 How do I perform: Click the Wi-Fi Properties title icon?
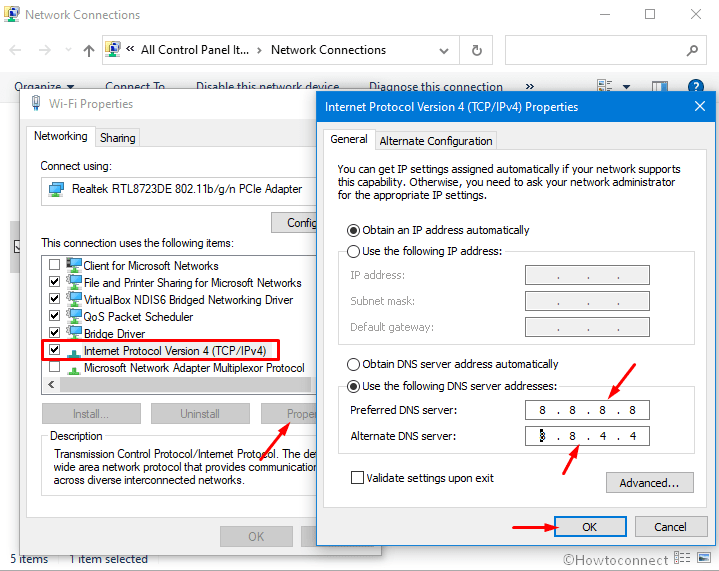(36, 103)
